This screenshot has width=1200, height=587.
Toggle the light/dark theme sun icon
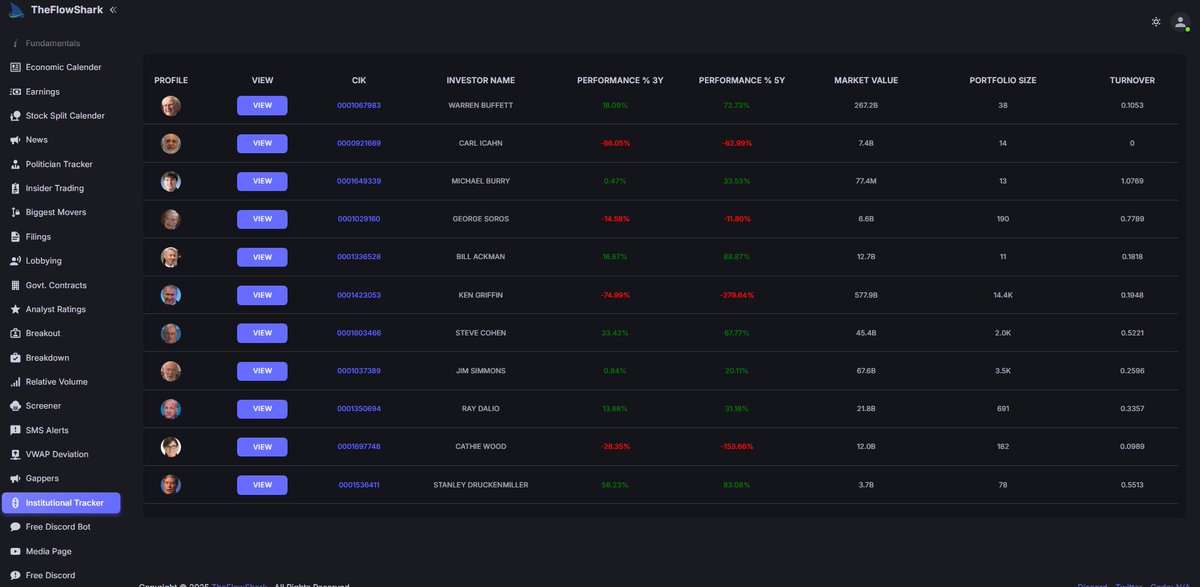(1156, 22)
